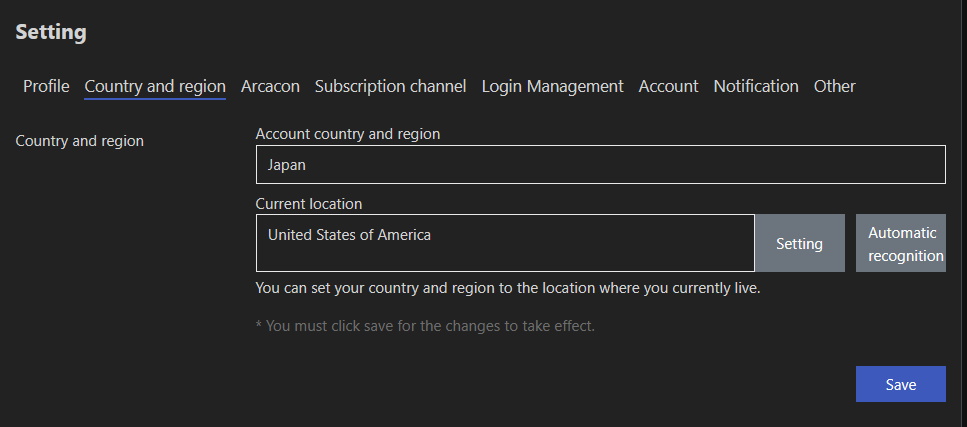Switch to the Arcacon tab

(x=270, y=86)
